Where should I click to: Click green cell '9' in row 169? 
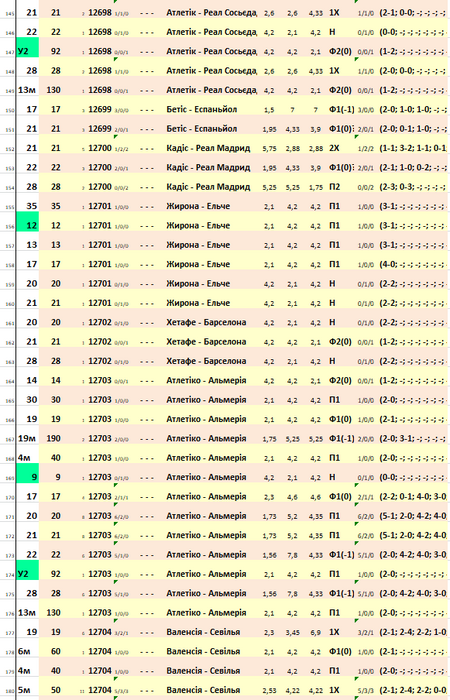coord(28,473)
